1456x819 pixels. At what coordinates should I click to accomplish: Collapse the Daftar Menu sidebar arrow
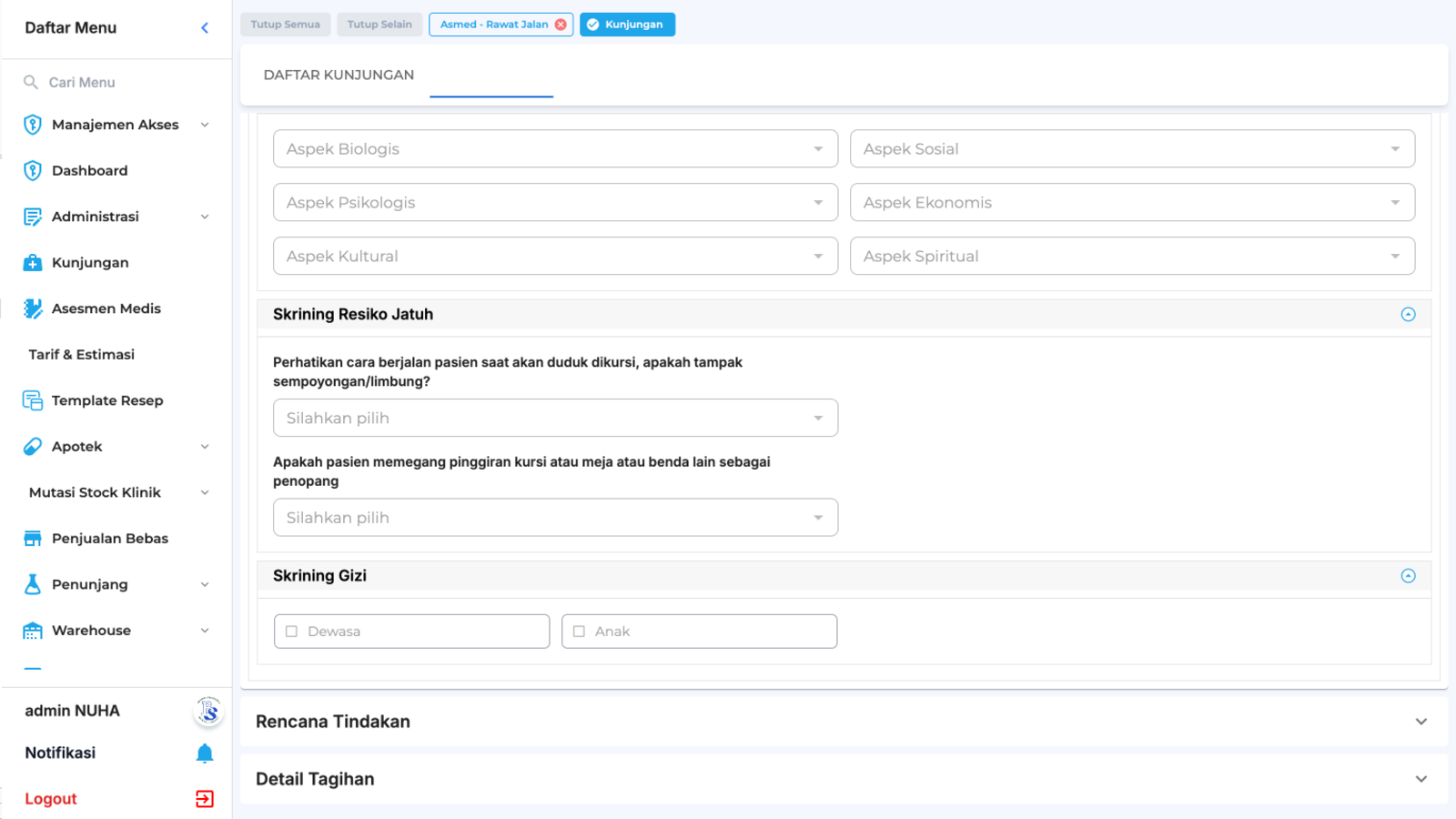coord(205,28)
